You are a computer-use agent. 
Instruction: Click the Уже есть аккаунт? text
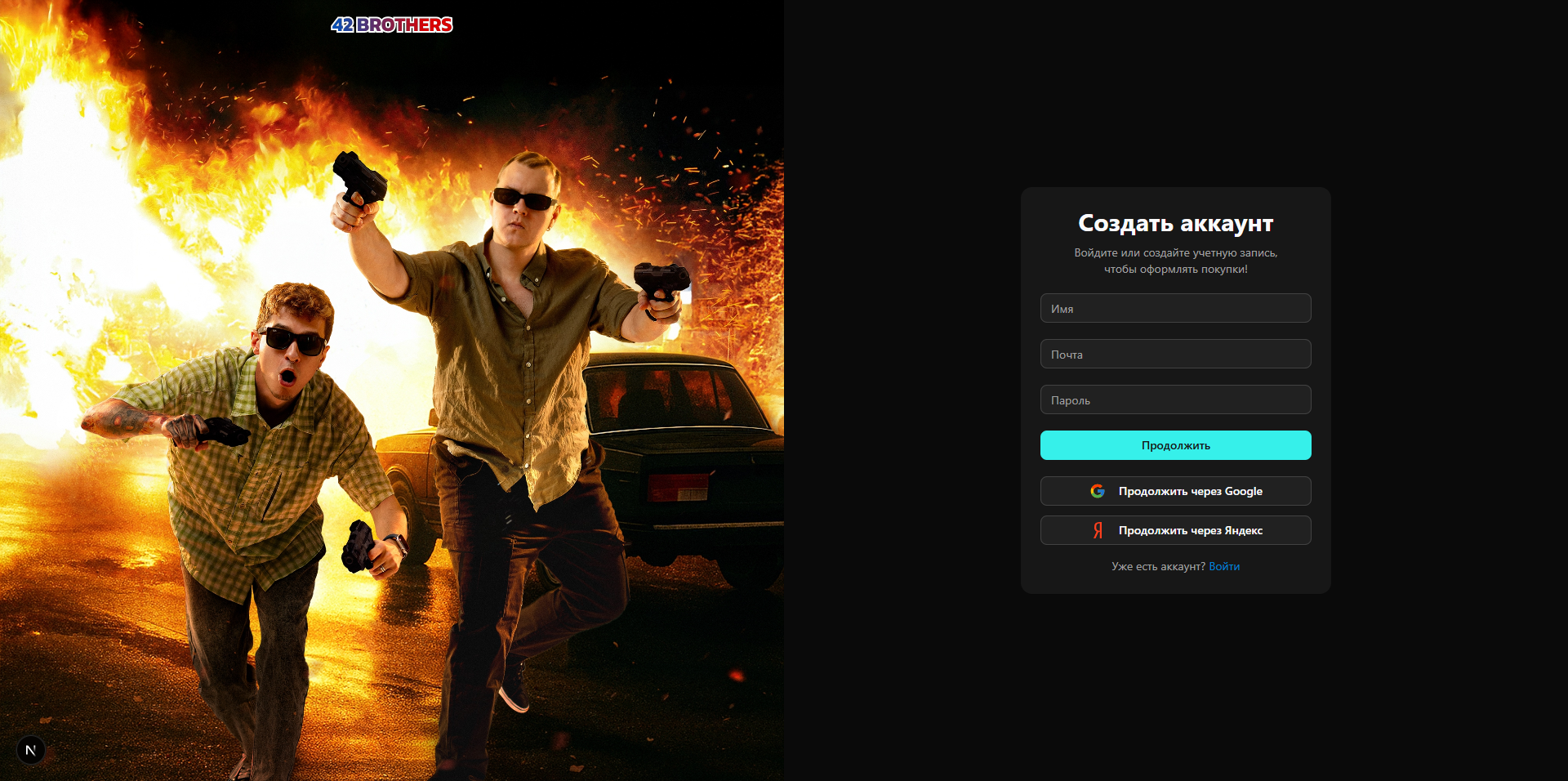pyautogui.click(x=1158, y=566)
